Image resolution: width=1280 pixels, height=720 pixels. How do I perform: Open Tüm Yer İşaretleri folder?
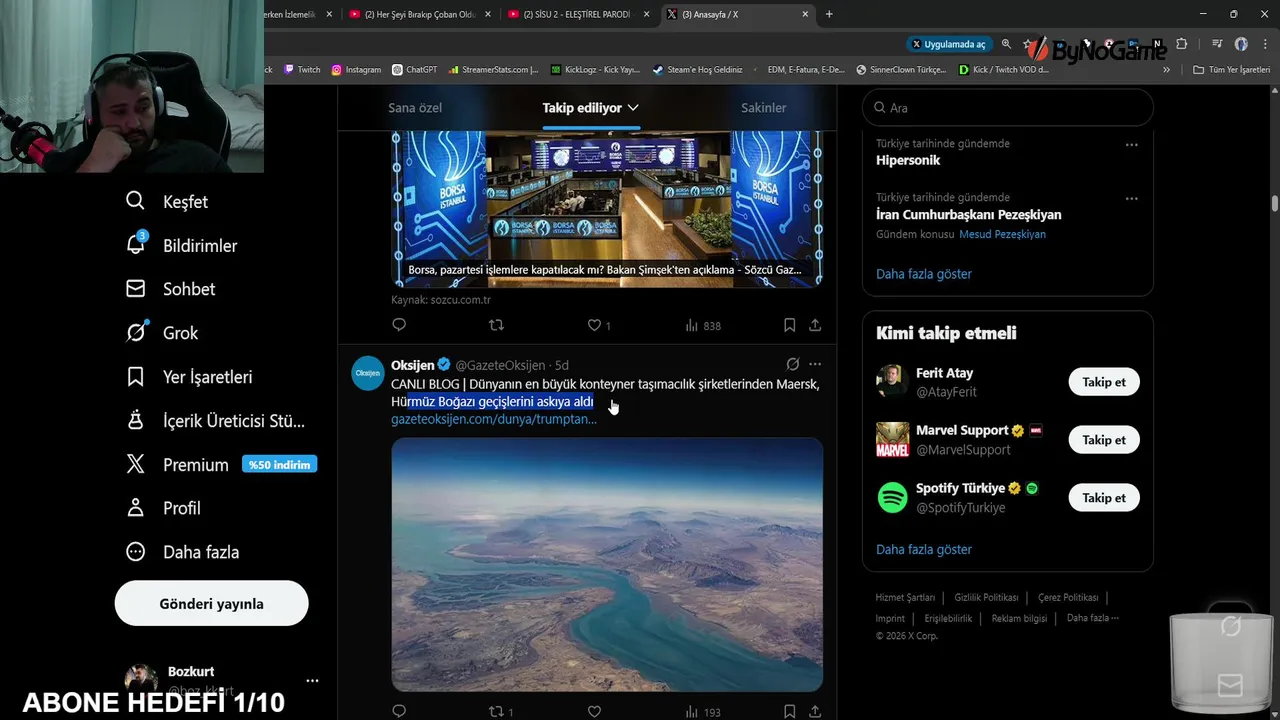1231,70
